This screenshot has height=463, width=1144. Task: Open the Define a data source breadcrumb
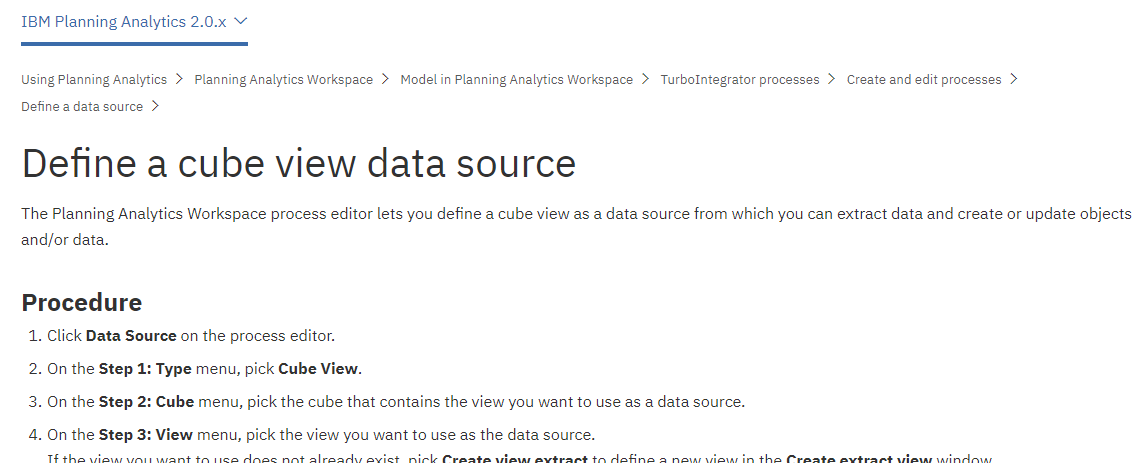click(x=82, y=106)
